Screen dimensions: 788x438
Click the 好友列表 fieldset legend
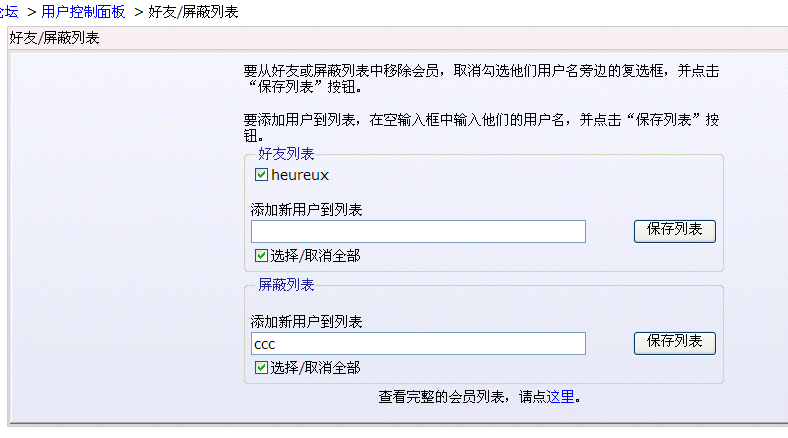click(x=286, y=154)
